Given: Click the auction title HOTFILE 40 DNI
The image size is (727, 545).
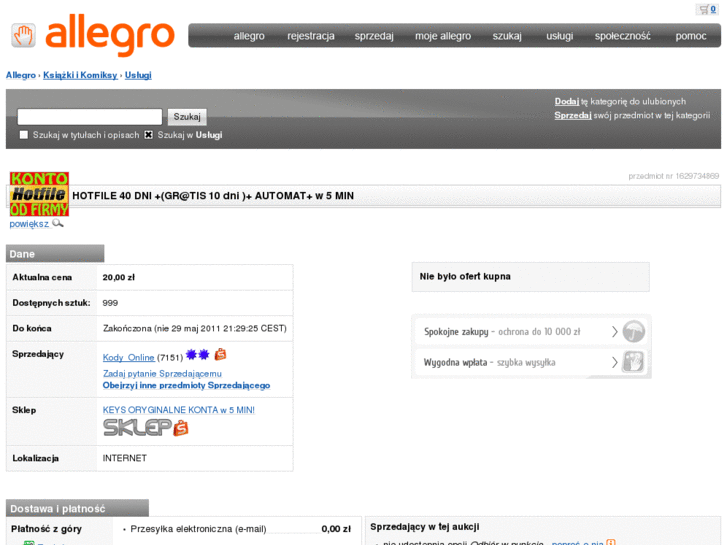Looking at the screenshot, I should point(213,196).
